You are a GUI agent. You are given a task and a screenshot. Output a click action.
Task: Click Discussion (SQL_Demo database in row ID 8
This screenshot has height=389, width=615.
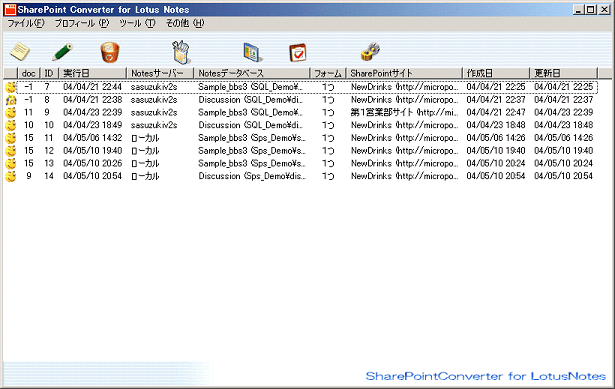click(250, 100)
